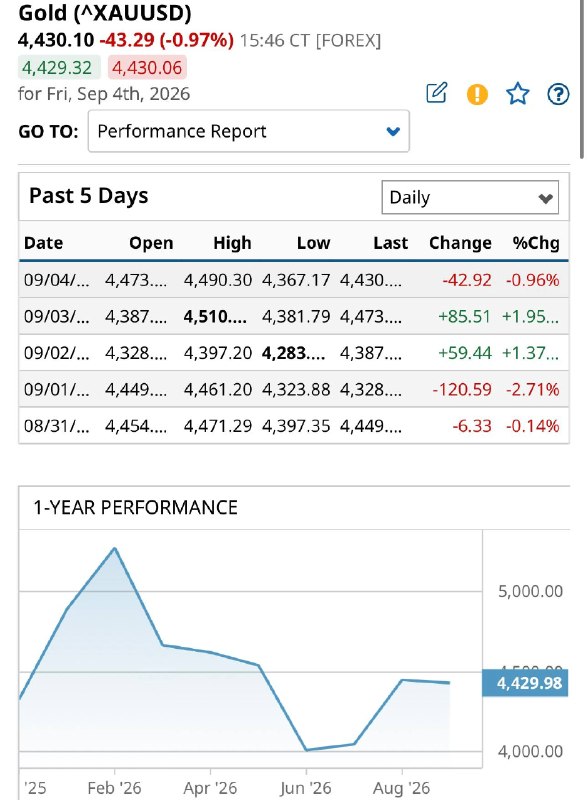
Task: Click the Performance Report dropdown chevron
Action: point(393,132)
